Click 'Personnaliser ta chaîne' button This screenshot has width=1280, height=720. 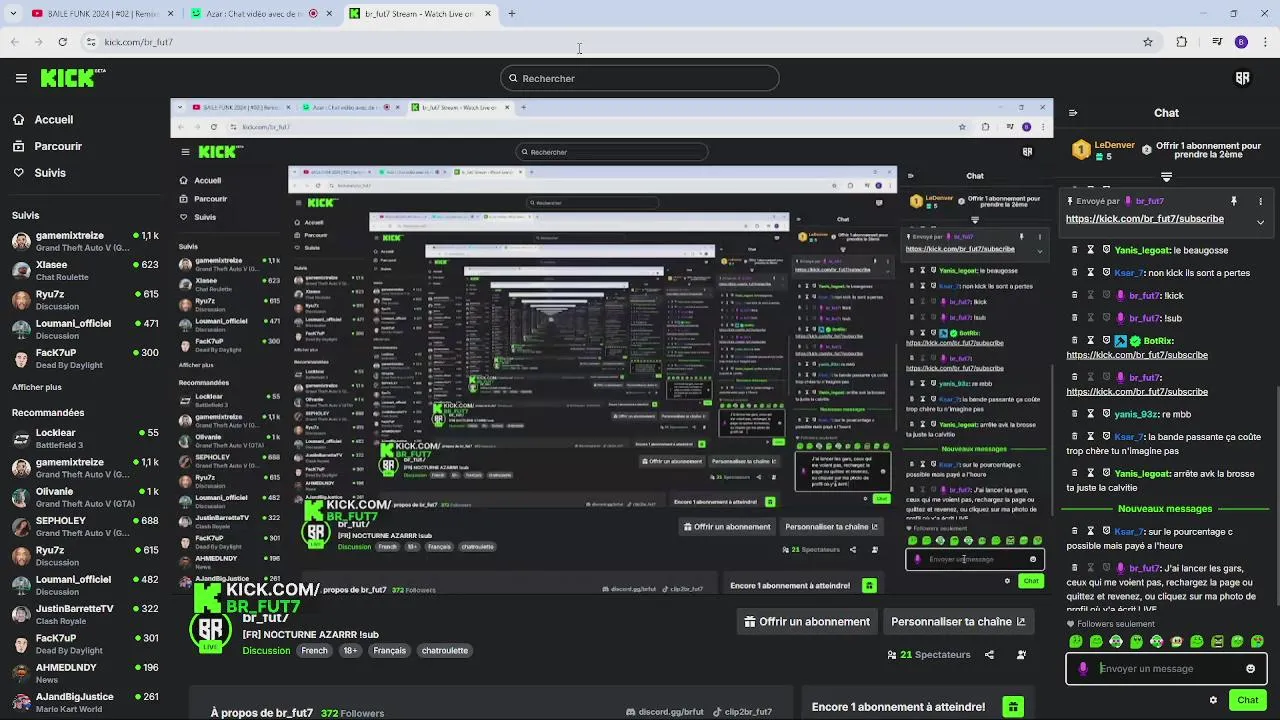coord(958,621)
